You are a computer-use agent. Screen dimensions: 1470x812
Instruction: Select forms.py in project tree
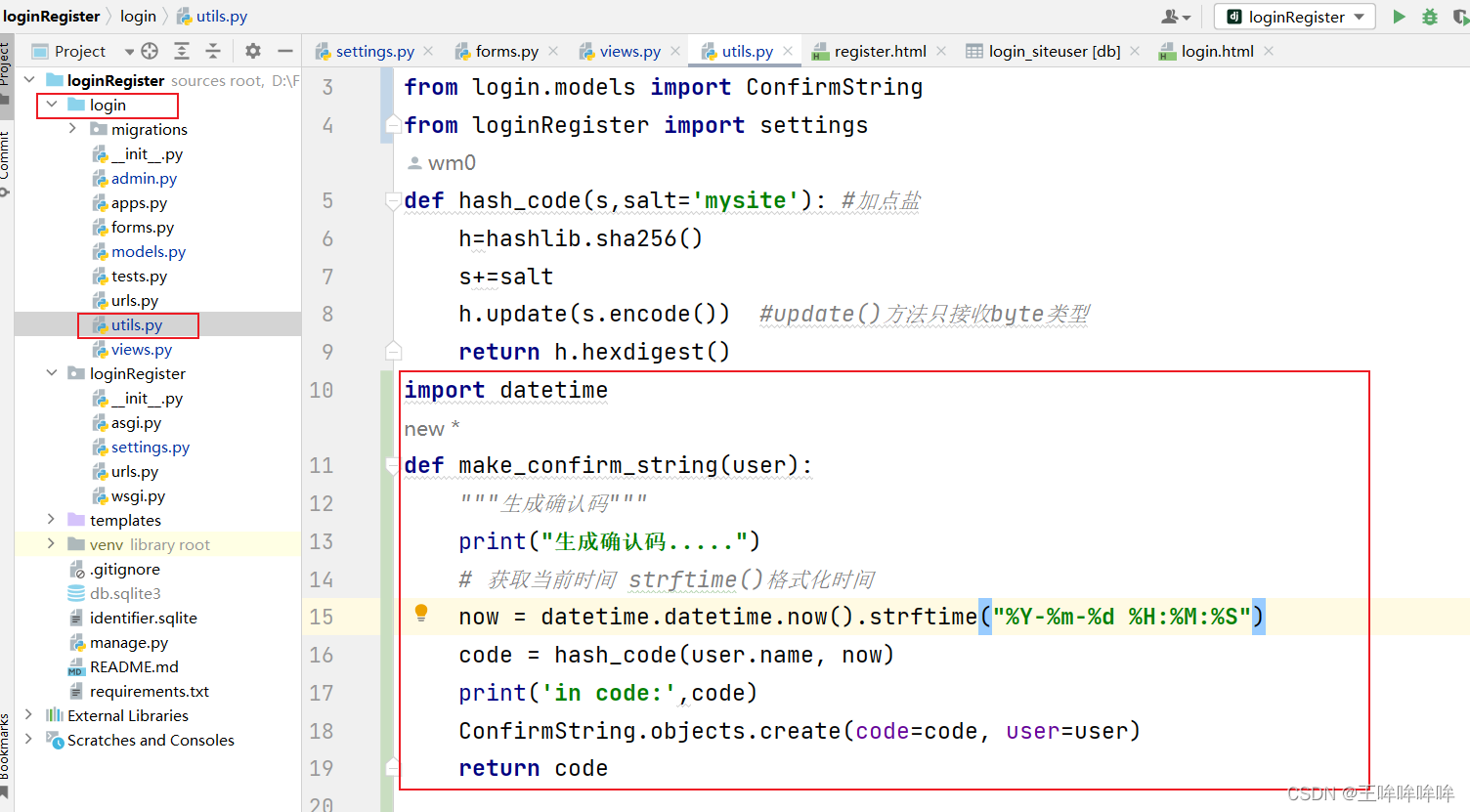pos(143,227)
